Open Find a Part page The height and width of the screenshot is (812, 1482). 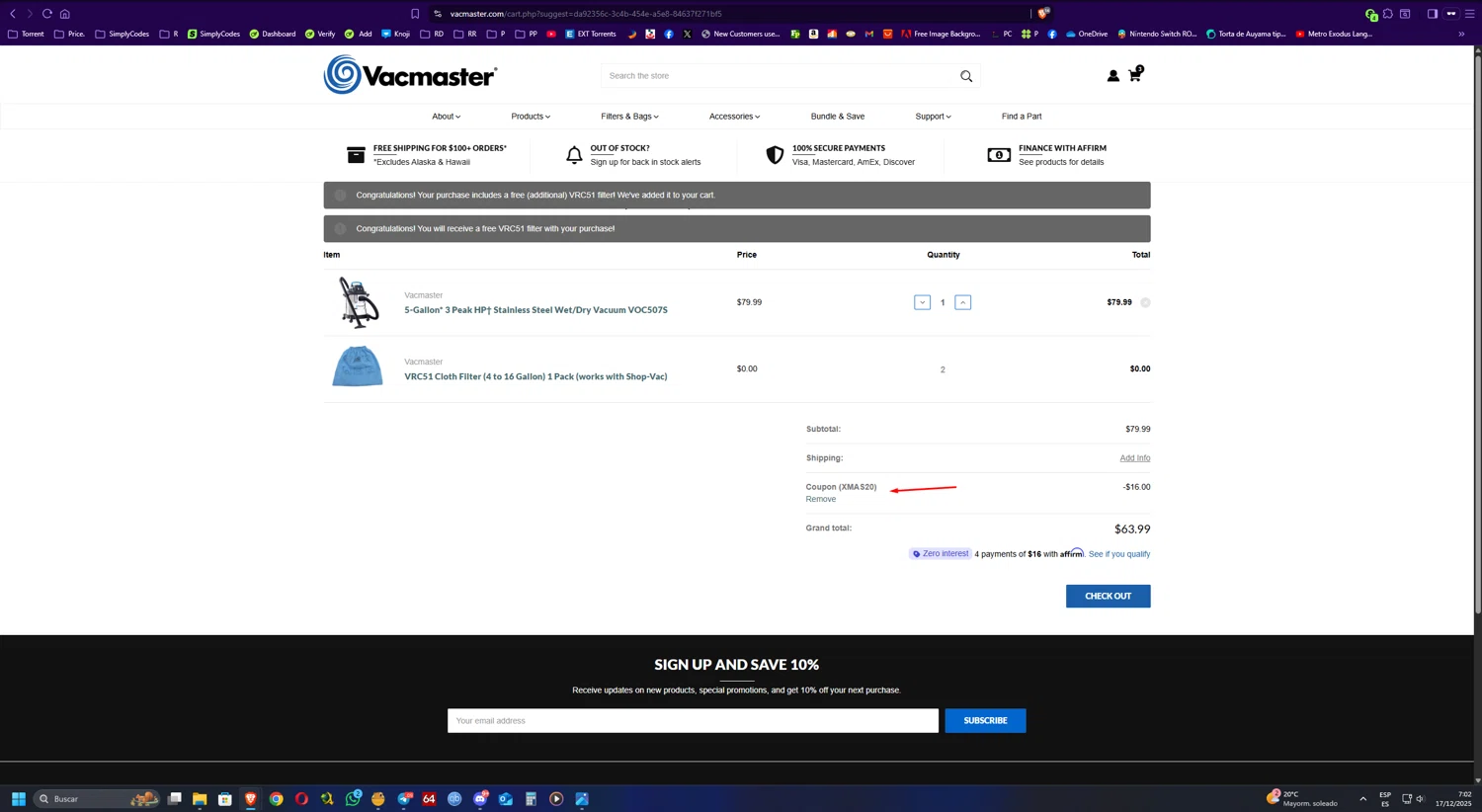tap(1022, 117)
